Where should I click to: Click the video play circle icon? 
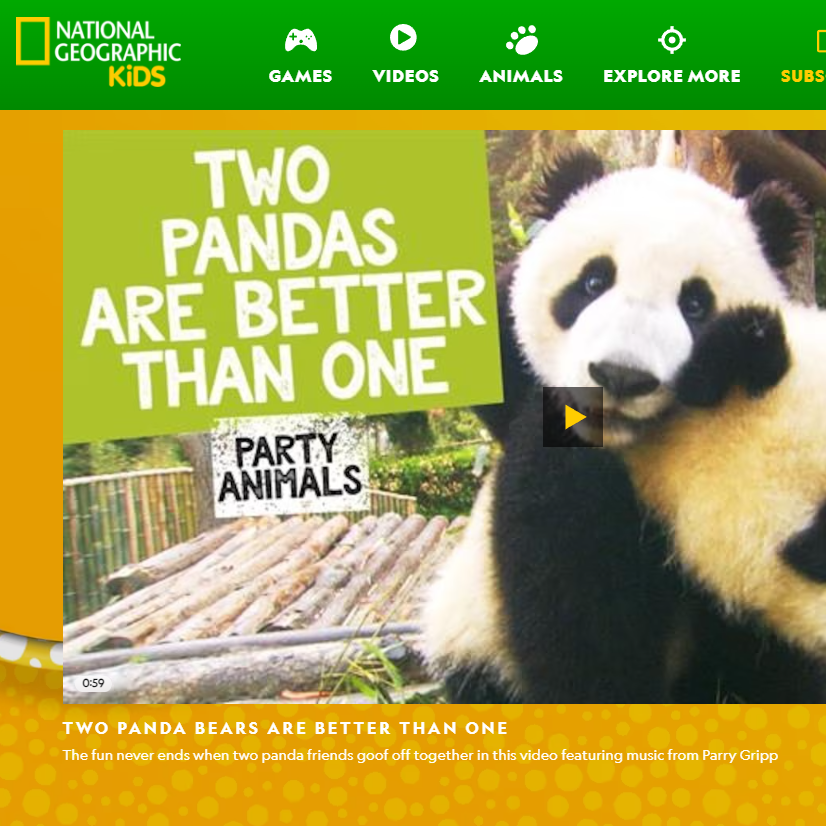click(x=403, y=37)
